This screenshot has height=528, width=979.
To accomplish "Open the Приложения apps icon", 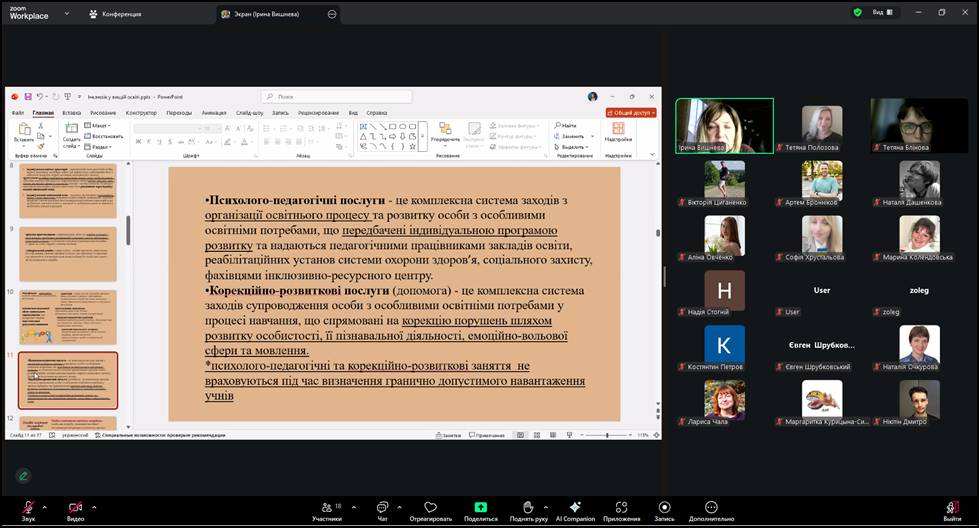I will [621, 507].
